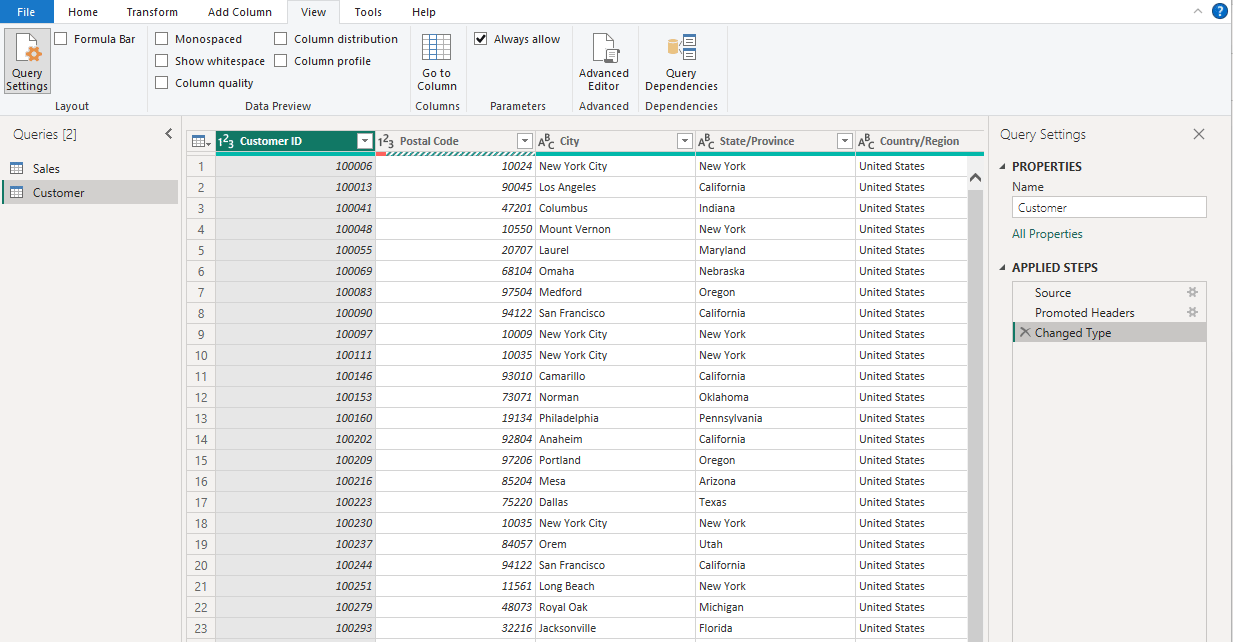The image size is (1233, 642).
Task: Enable Monospaced font checkbox
Action: pos(161,39)
